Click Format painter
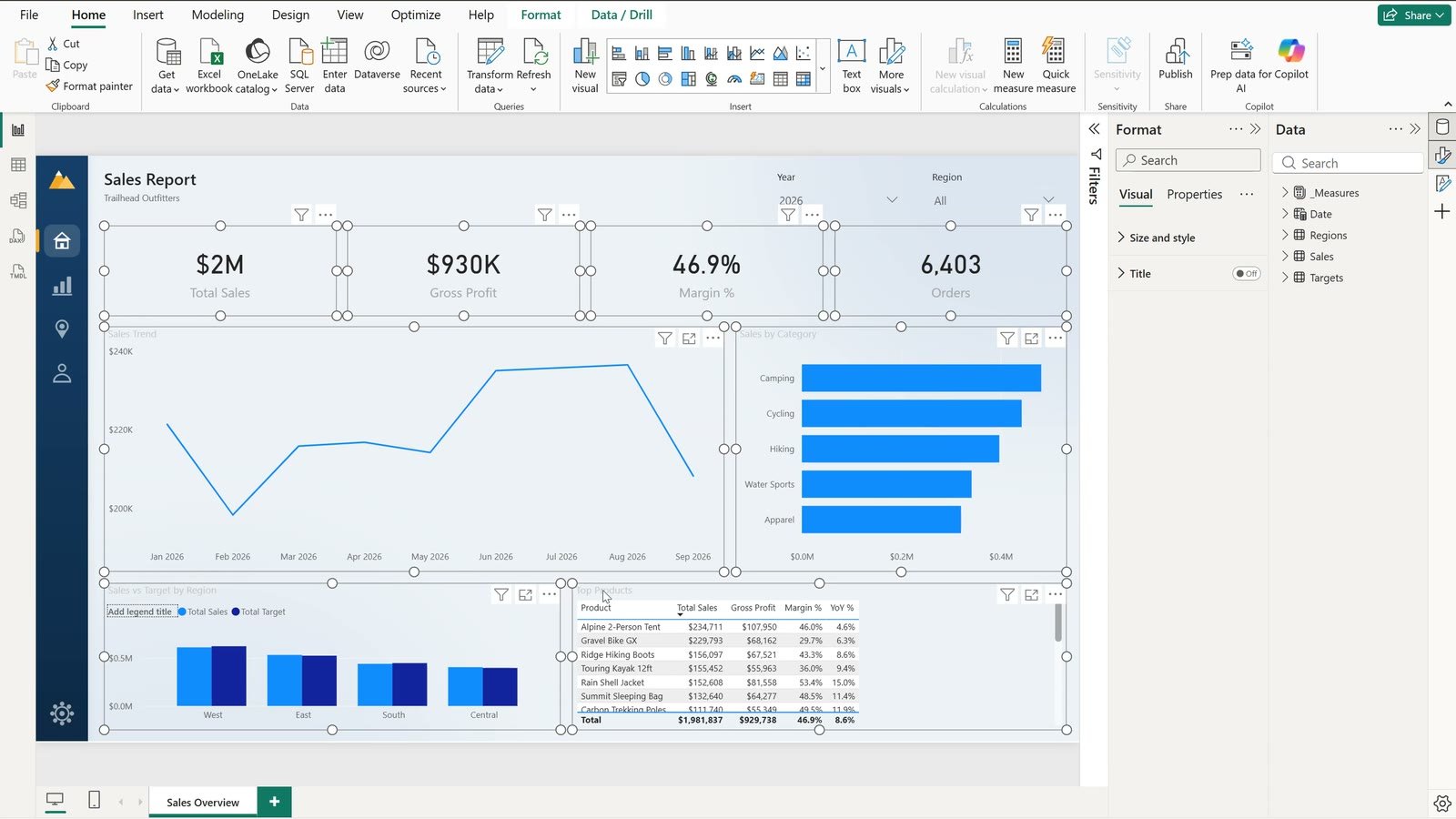This screenshot has height=819, width=1456. (x=89, y=86)
